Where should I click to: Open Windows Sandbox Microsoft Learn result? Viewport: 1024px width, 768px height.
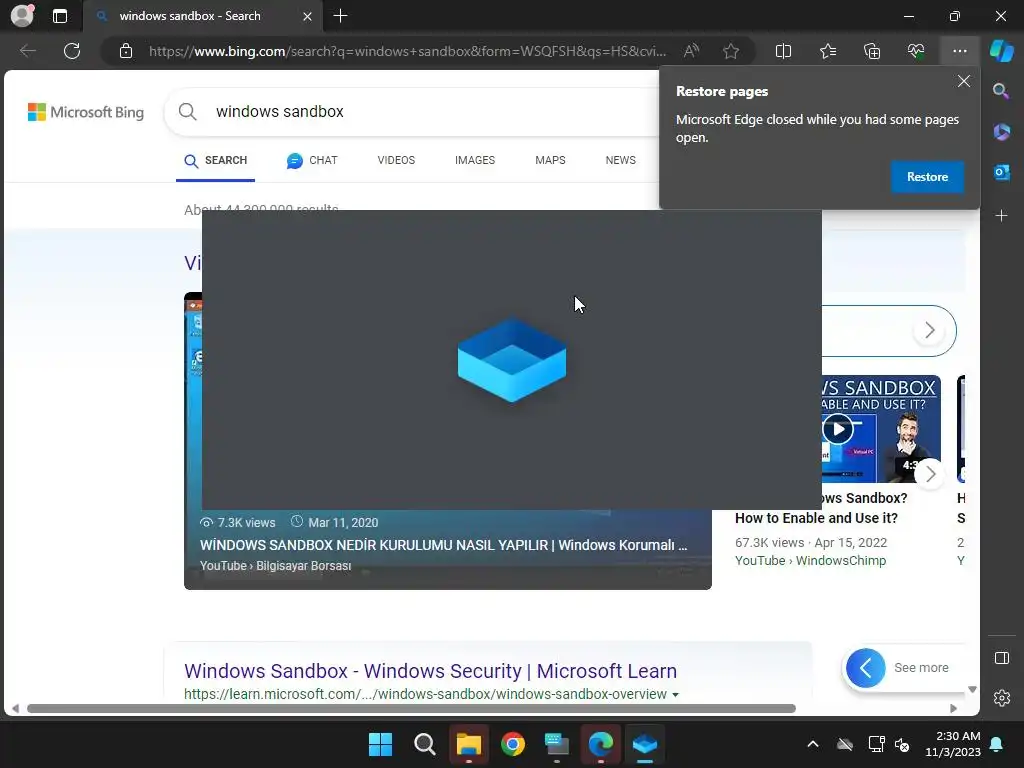430,671
